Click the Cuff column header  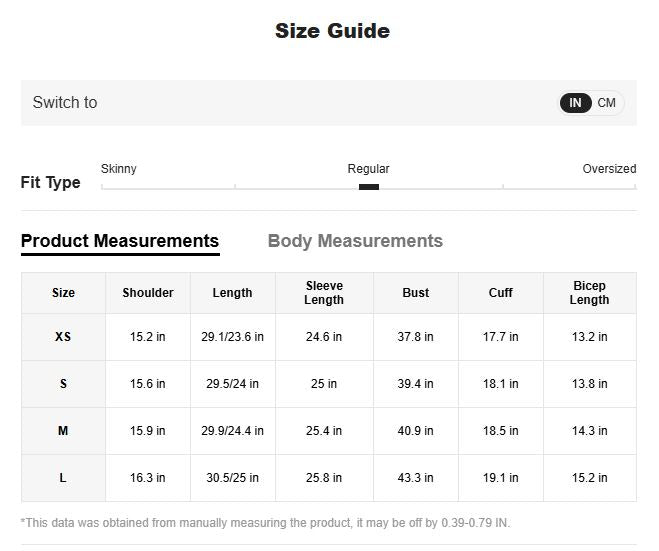[501, 293]
